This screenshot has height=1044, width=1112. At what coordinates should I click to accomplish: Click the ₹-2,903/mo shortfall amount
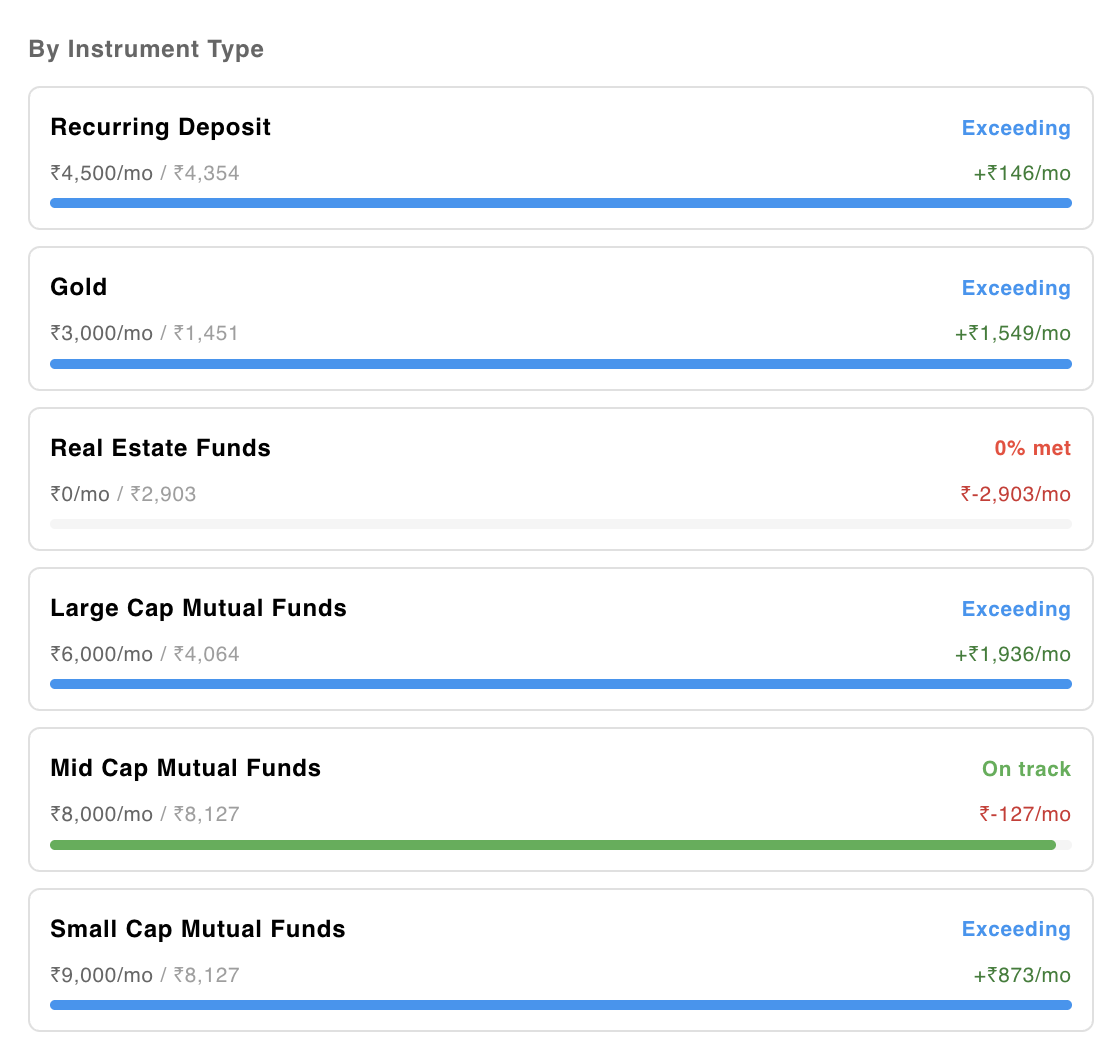pyautogui.click(x=1016, y=494)
